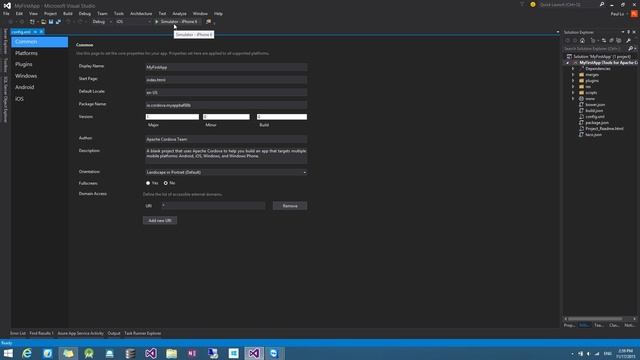The height and width of the screenshot is (360, 640).
Task: Click the Display Name input field
Action: pos(226,67)
